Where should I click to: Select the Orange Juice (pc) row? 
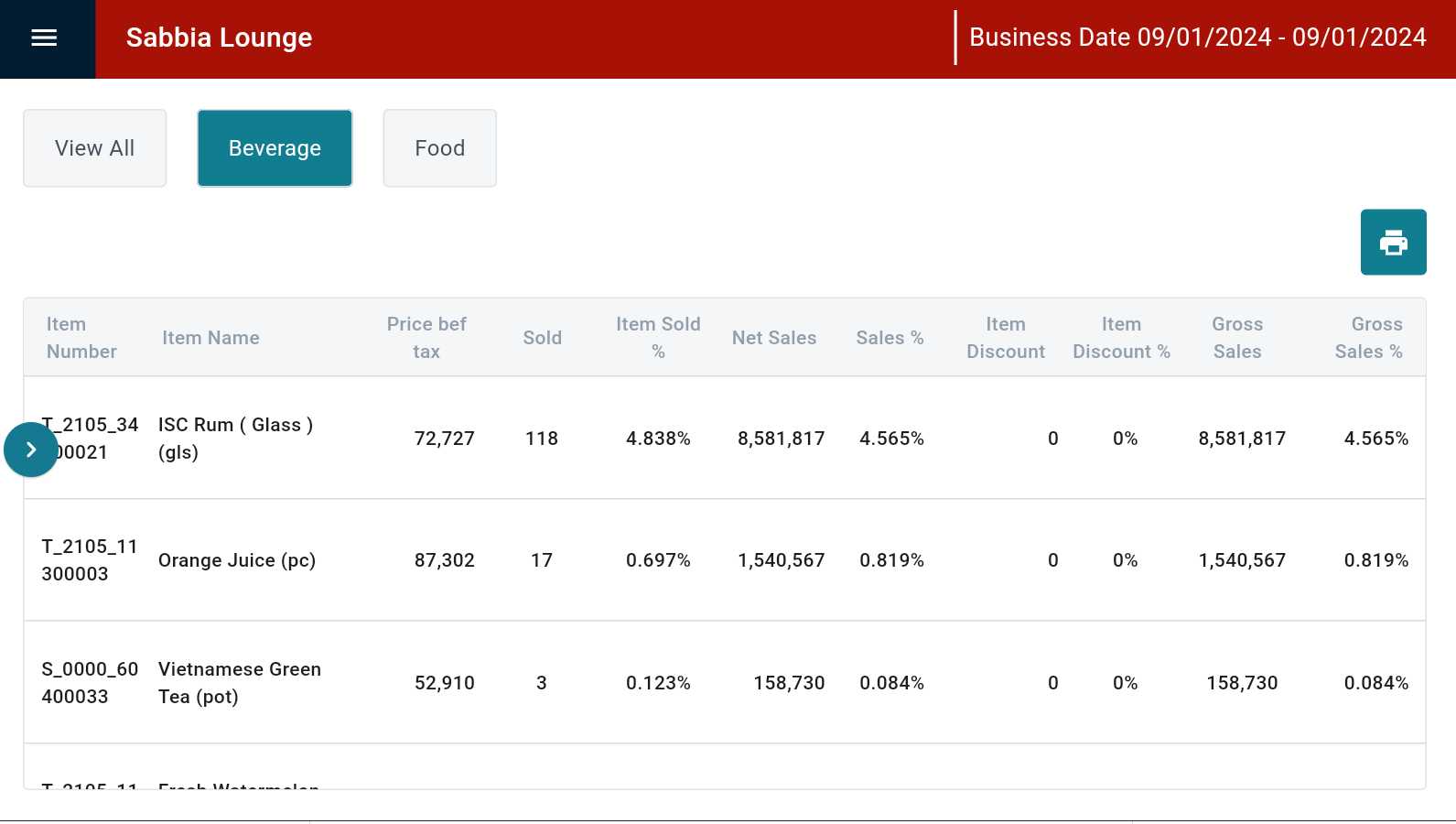236,560
